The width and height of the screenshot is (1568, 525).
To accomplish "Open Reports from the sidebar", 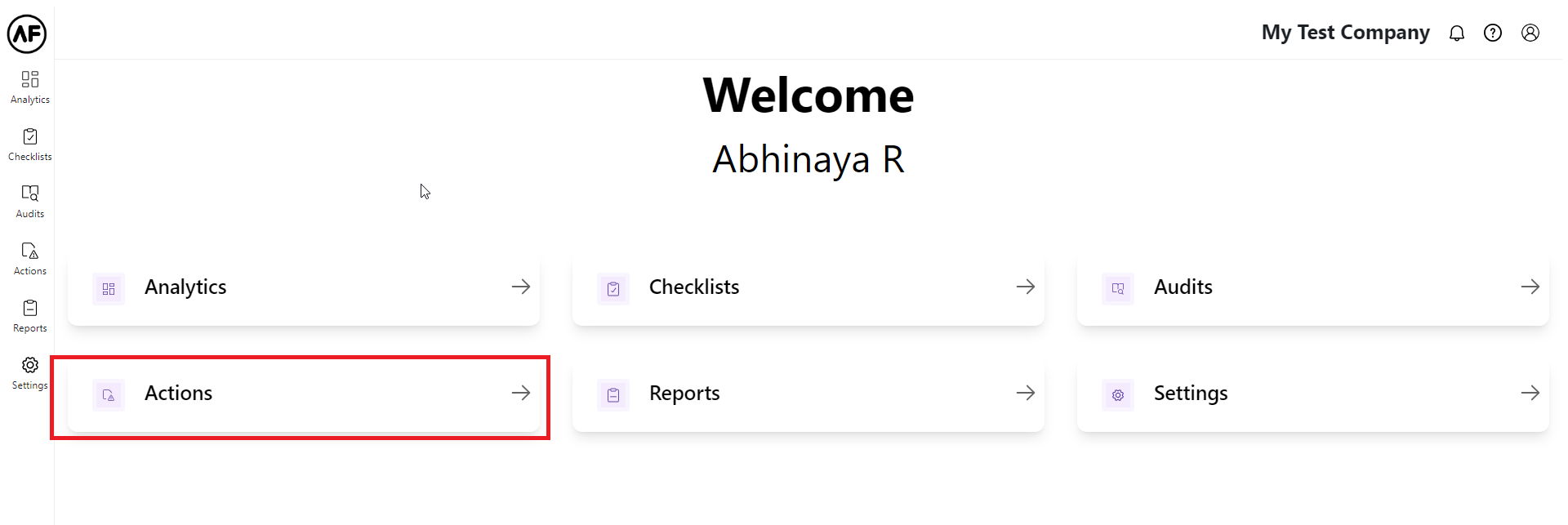I will [x=30, y=315].
